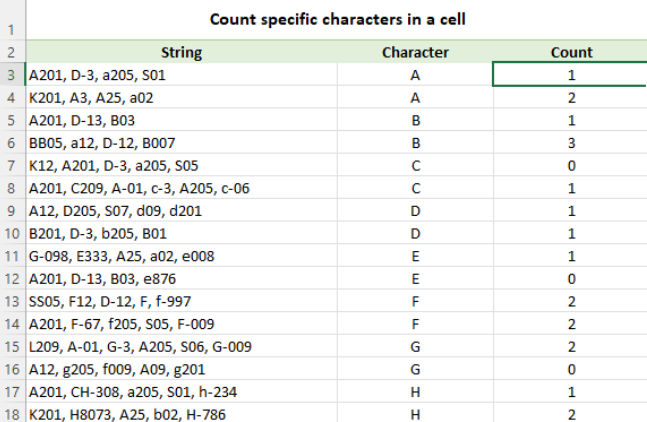Select Count value 0 in row 12

coord(570,279)
